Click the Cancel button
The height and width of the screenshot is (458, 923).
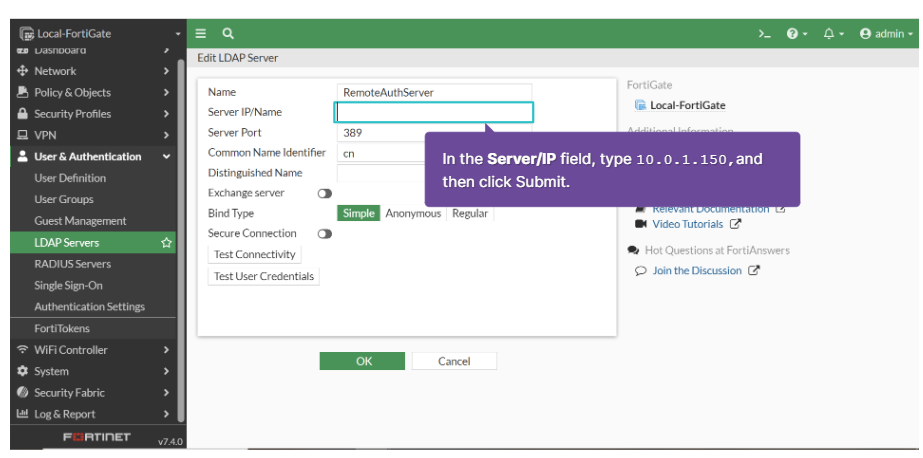tap(454, 361)
